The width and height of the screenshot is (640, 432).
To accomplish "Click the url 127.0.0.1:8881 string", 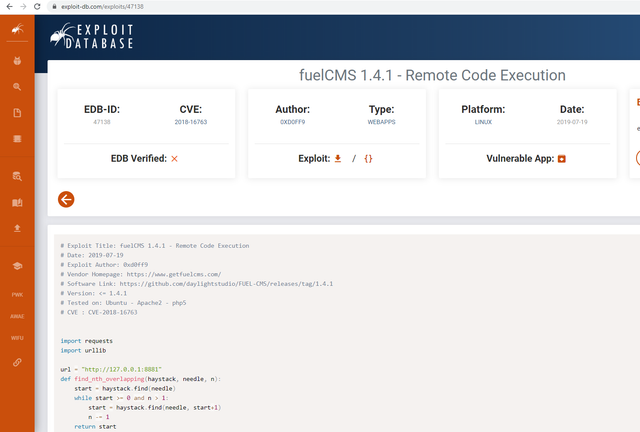I will point(122,370).
